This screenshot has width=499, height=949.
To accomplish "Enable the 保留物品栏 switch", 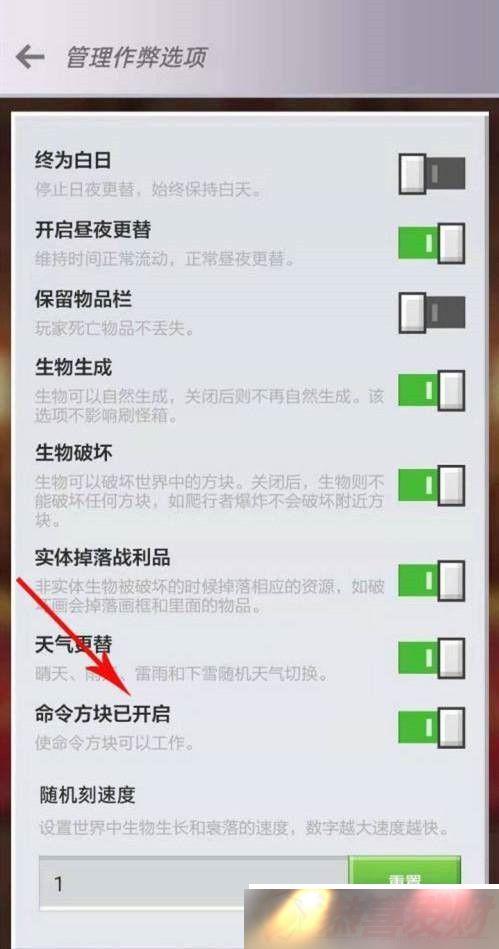I will 432,313.
